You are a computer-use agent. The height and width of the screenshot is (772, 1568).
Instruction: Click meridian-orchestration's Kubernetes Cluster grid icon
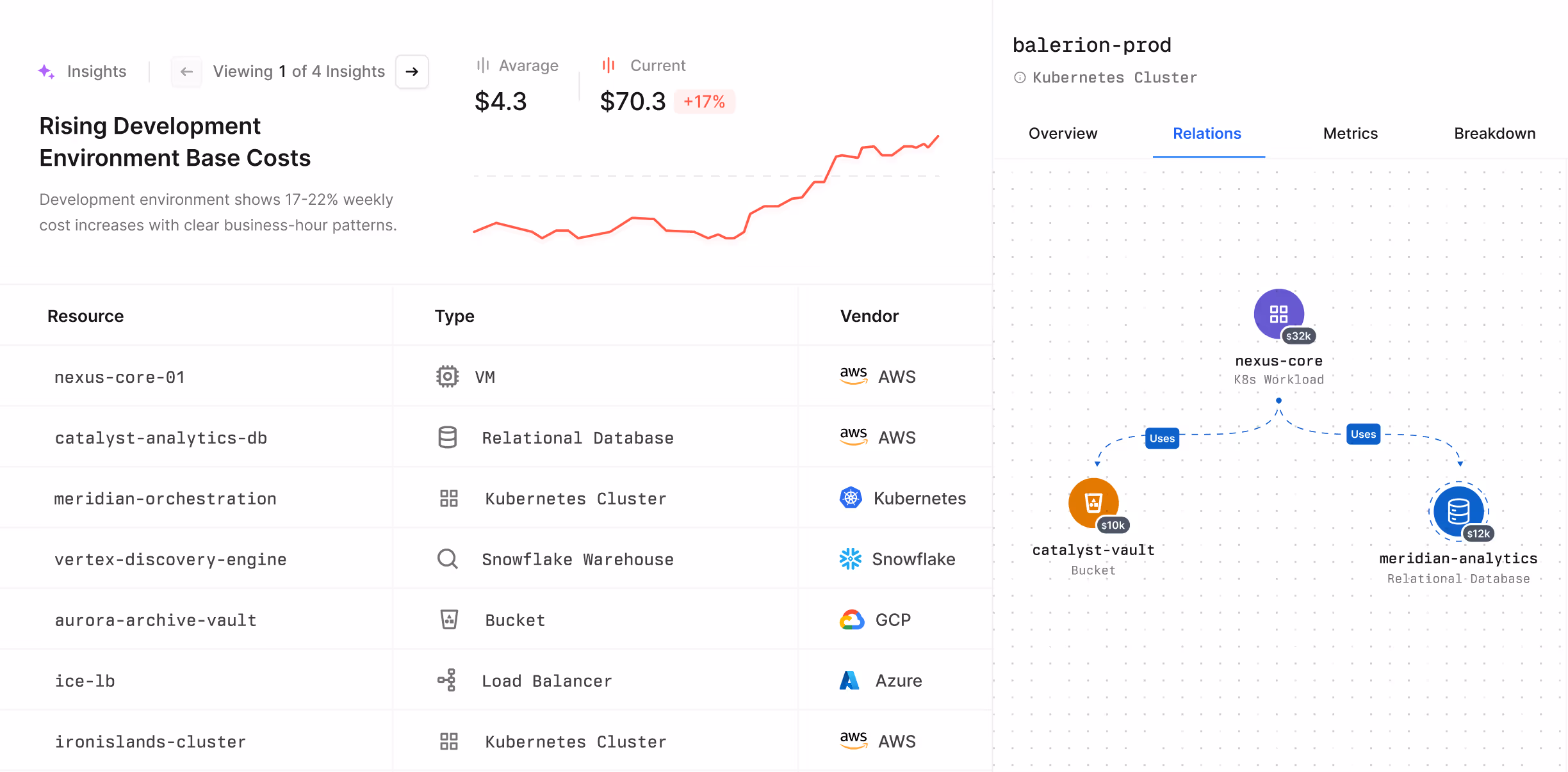pyautogui.click(x=449, y=498)
